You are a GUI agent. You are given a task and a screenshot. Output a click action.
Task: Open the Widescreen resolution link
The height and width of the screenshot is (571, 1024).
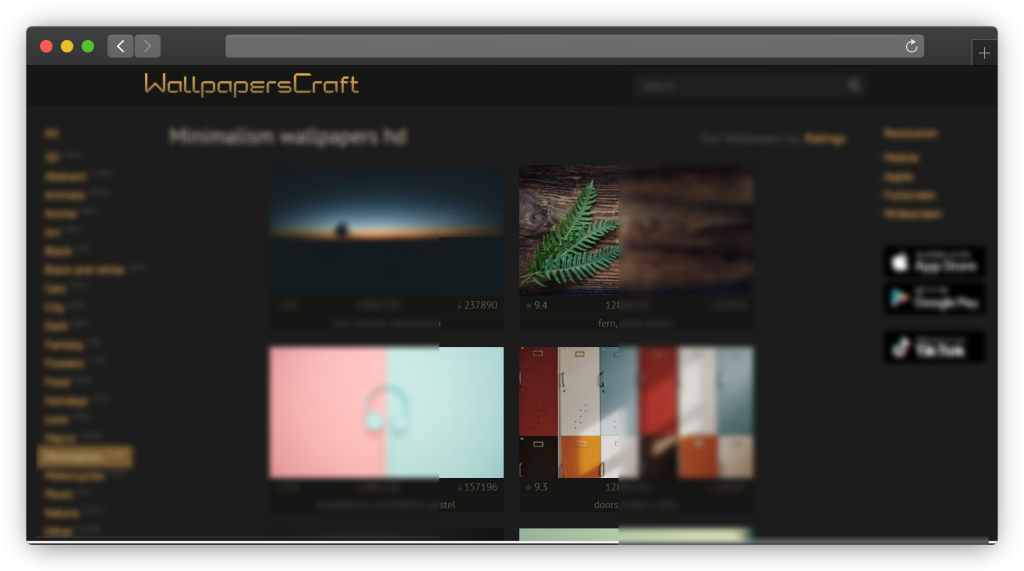(912, 213)
